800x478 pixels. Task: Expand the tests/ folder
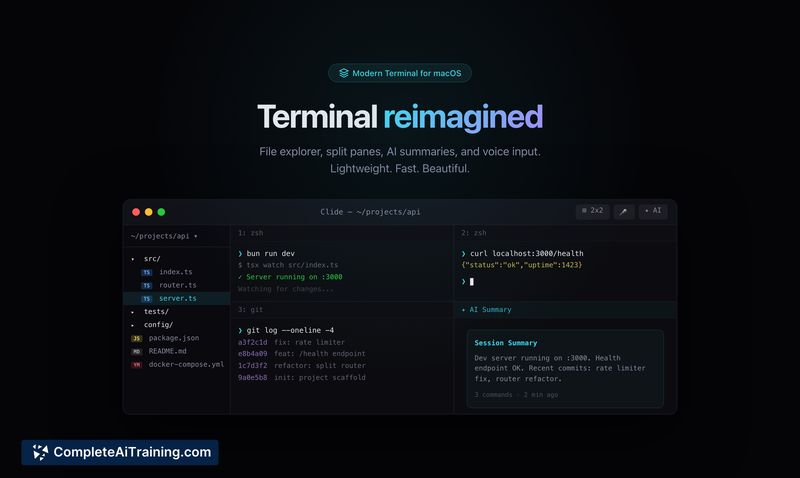coord(151,311)
